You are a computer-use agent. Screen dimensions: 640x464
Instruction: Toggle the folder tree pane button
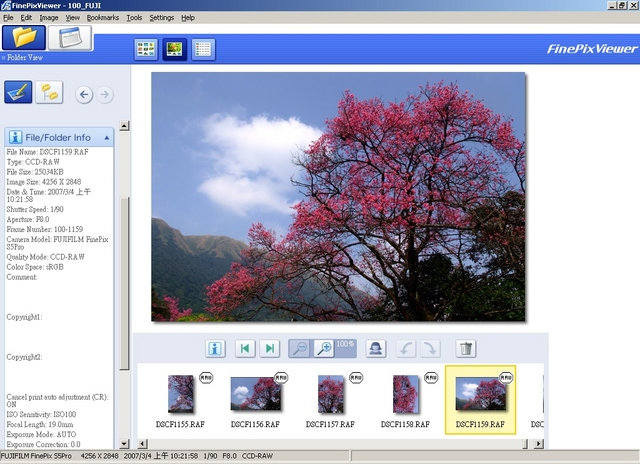pyautogui.click(x=49, y=92)
